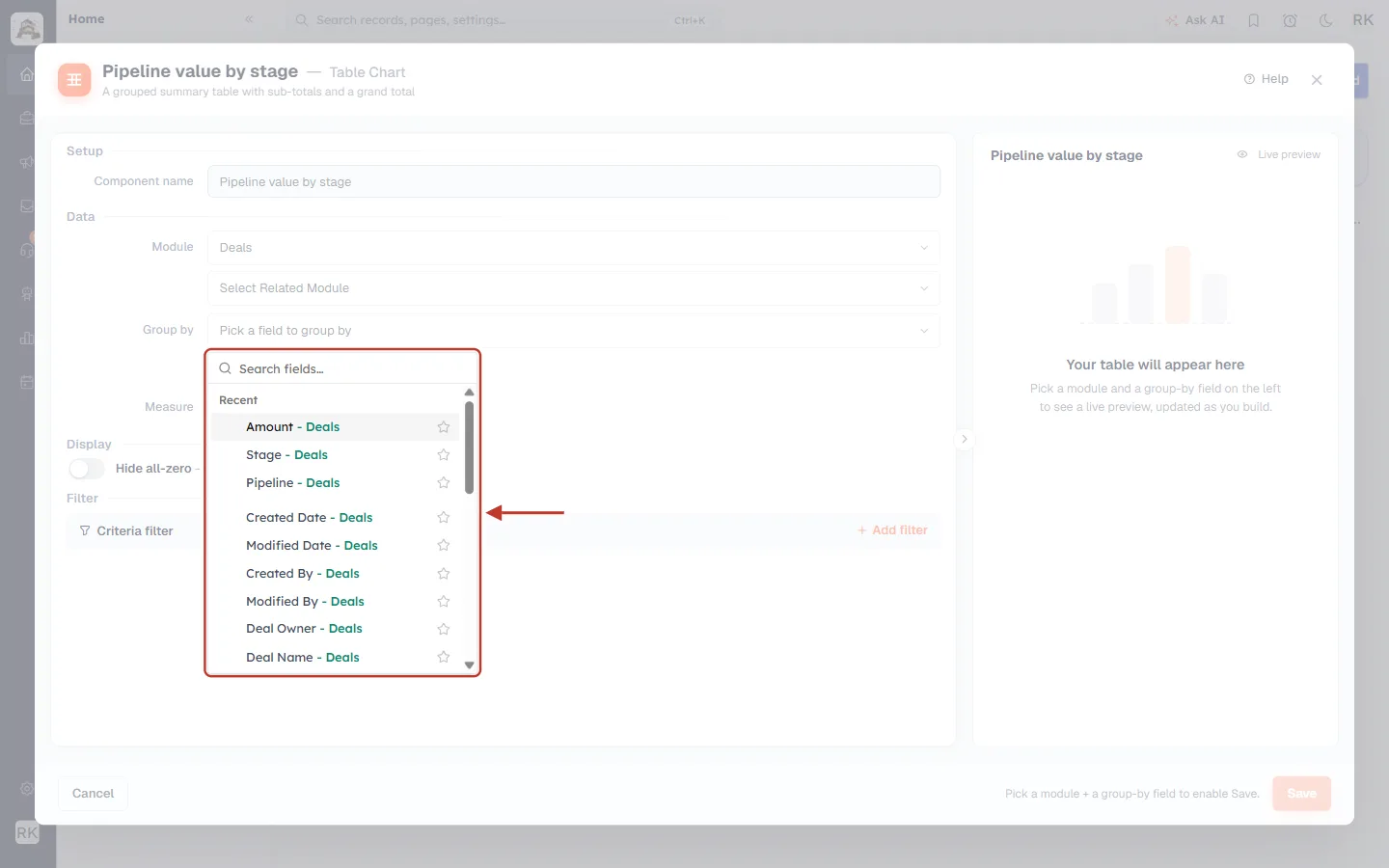The width and height of the screenshot is (1389, 868).
Task: Click the Component name text field
Action: click(574, 181)
